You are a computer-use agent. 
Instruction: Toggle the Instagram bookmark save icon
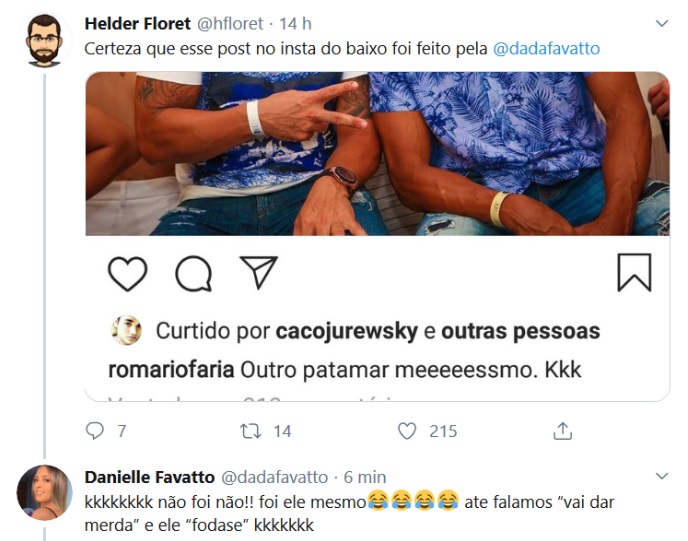(x=634, y=272)
